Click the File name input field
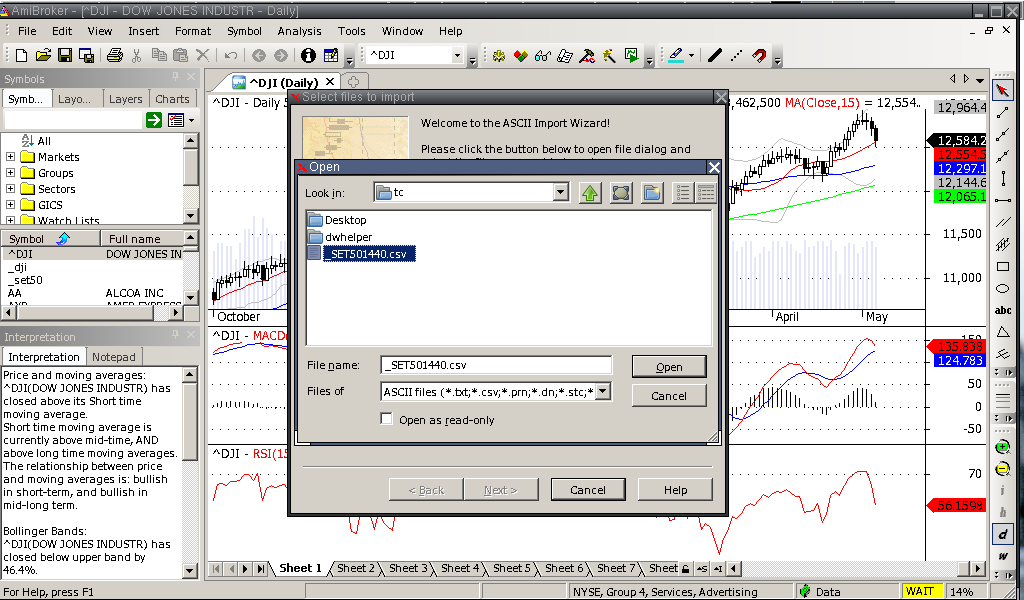 [x=496, y=365]
